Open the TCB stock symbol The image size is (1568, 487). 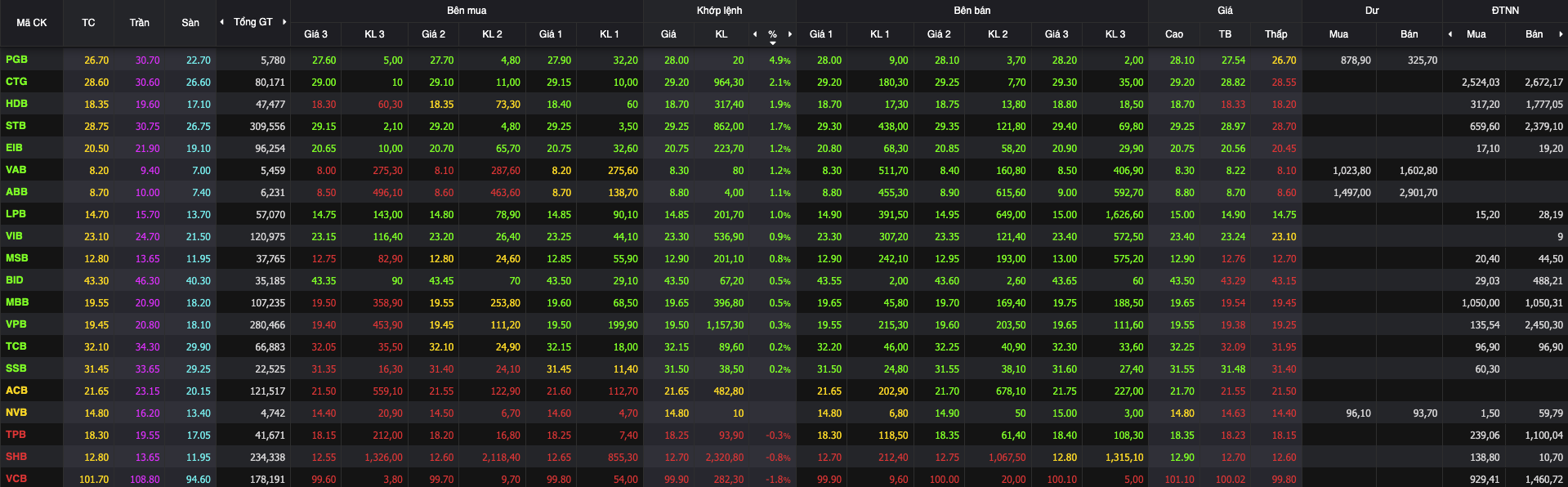point(16,346)
